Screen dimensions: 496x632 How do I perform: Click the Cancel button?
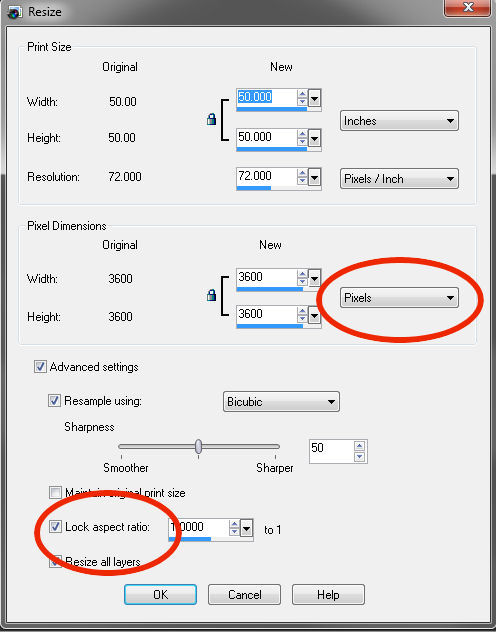click(x=244, y=595)
